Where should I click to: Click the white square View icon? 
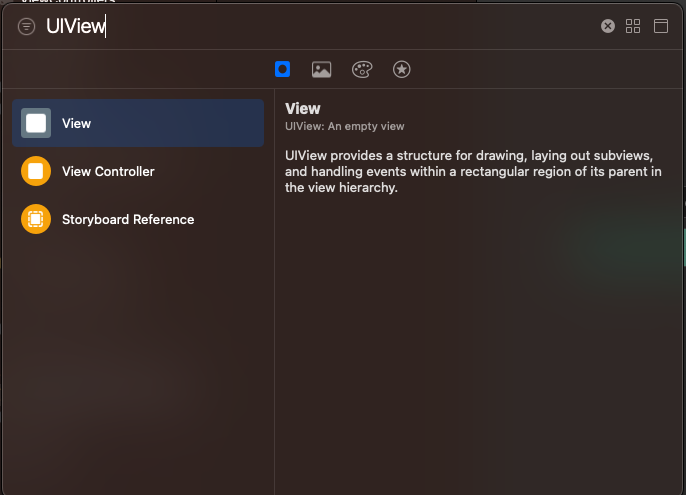coord(36,123)
